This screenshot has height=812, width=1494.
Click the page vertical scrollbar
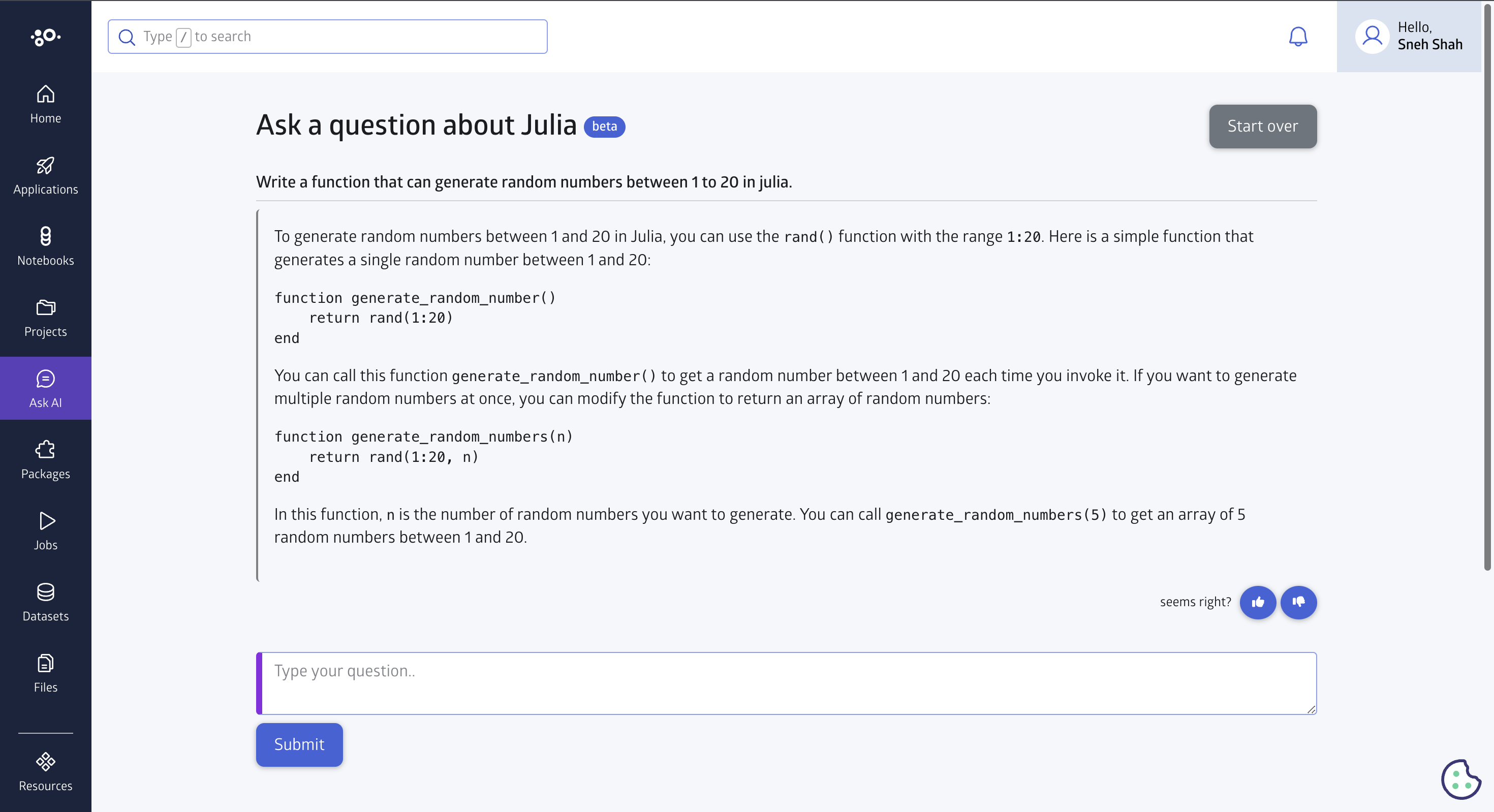point(1487,286)
